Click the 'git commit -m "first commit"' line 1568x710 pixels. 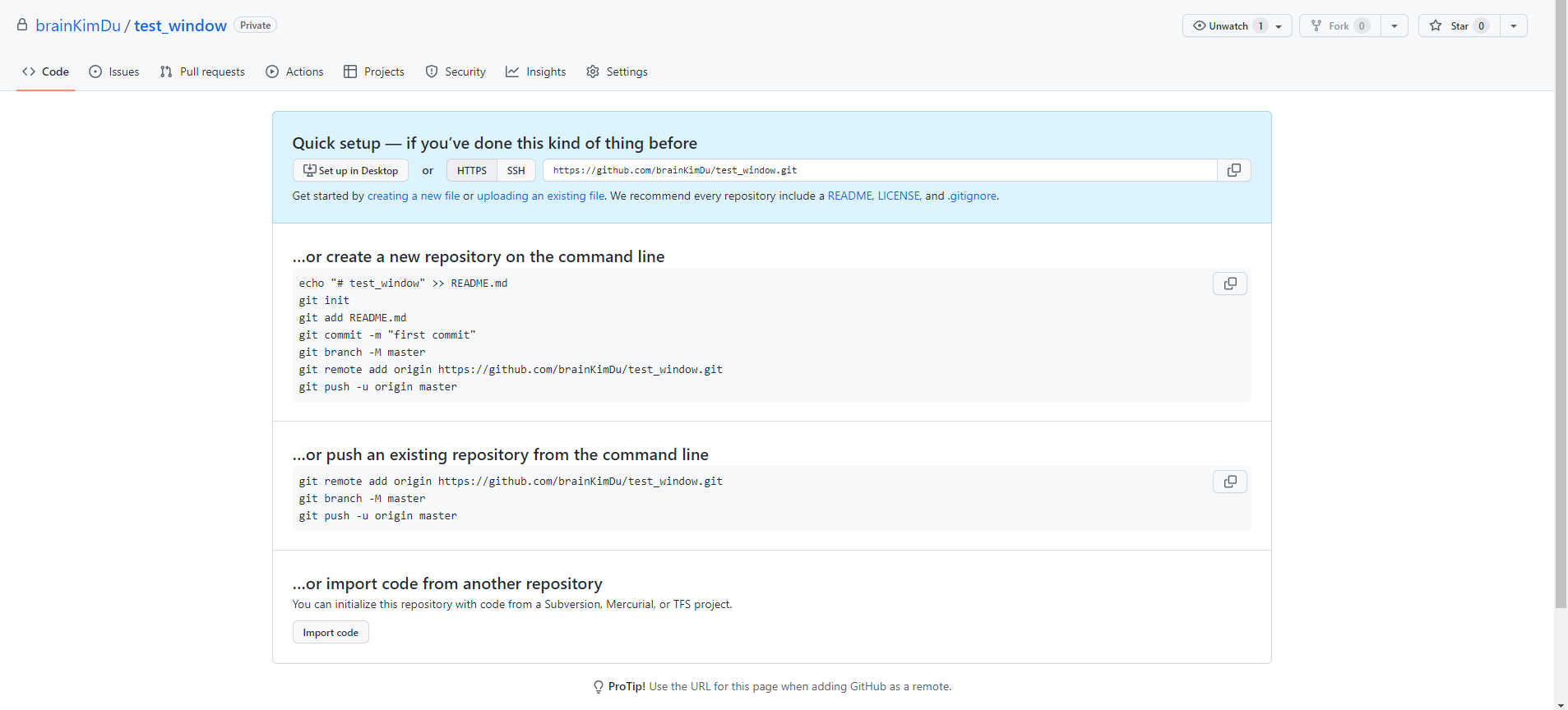387,334
